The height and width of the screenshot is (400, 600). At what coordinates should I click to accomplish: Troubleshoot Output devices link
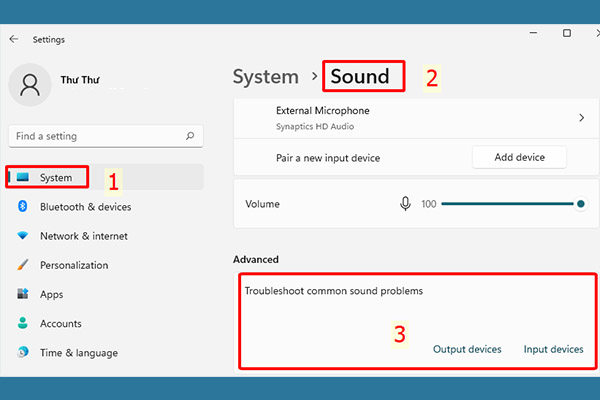[x=467, y=349]
